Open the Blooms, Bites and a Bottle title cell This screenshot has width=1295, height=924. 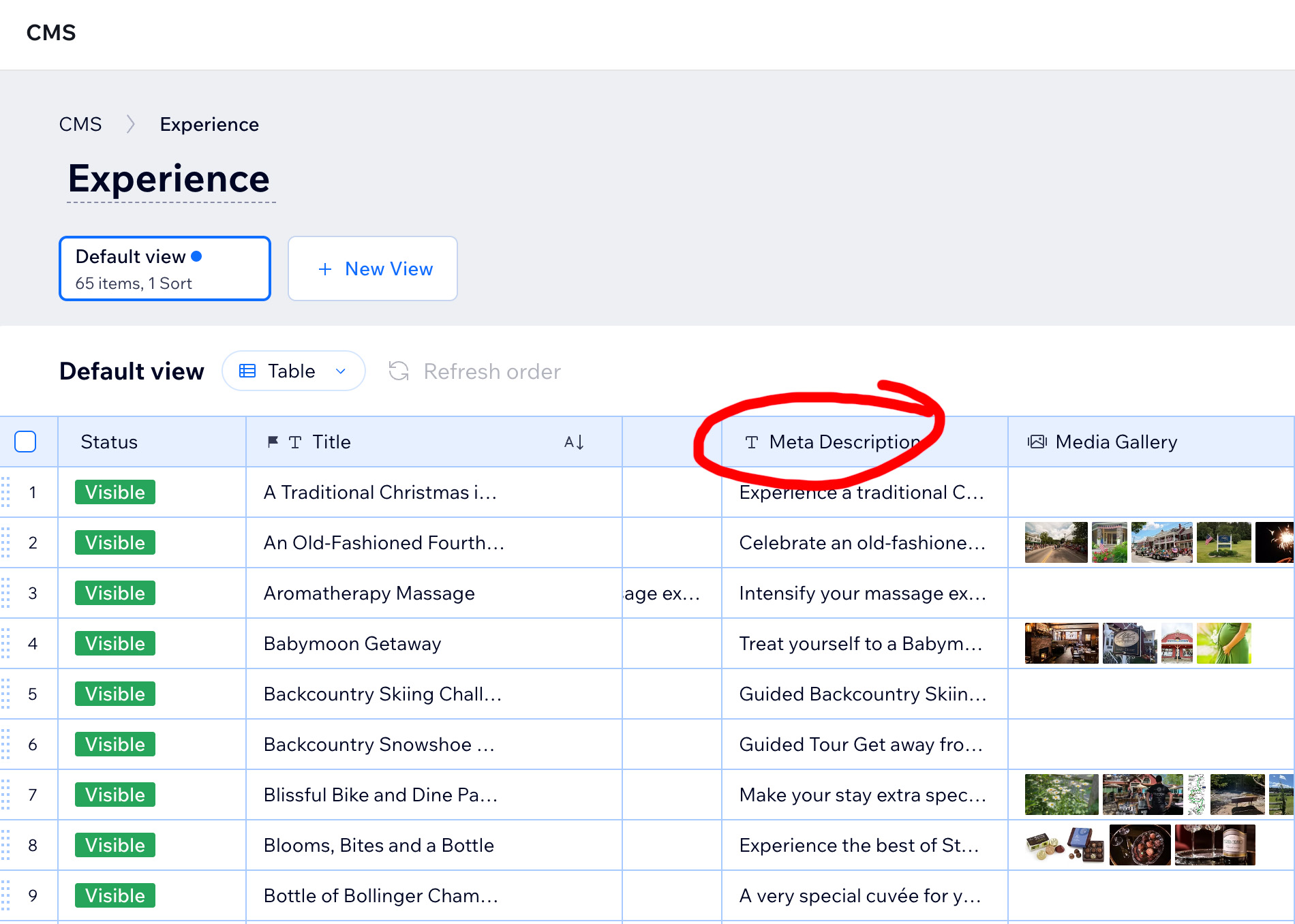point(378,845)
